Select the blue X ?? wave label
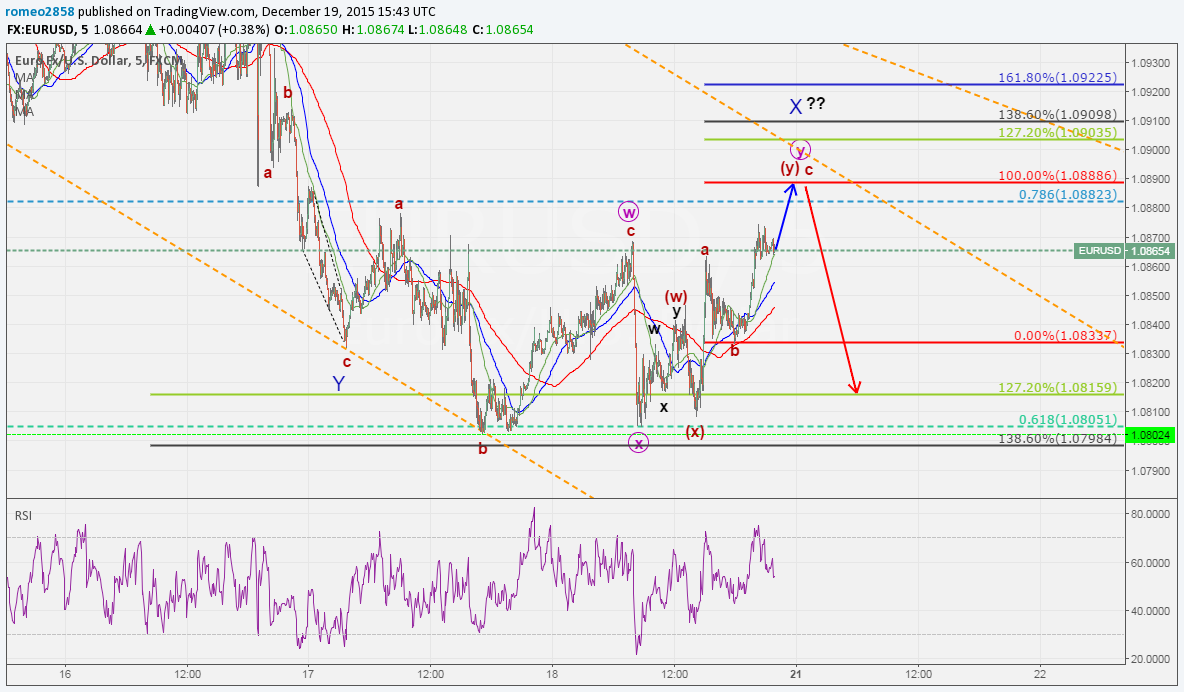1184x692 pixels. tap(806, 105)
